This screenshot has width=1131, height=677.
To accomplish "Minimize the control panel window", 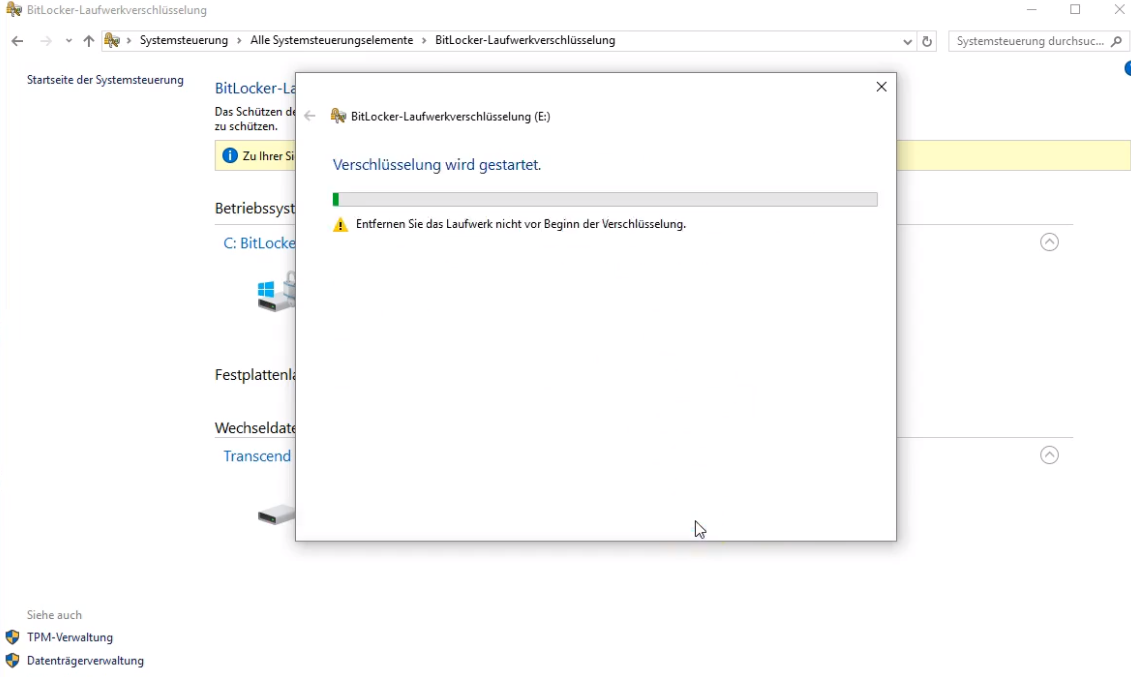I will point(1031,9).
